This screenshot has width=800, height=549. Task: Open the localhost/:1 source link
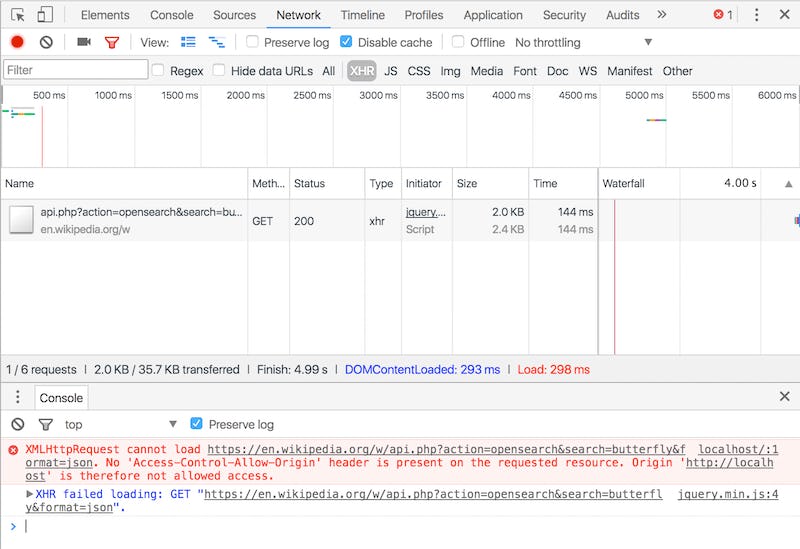tap(738, 450)
